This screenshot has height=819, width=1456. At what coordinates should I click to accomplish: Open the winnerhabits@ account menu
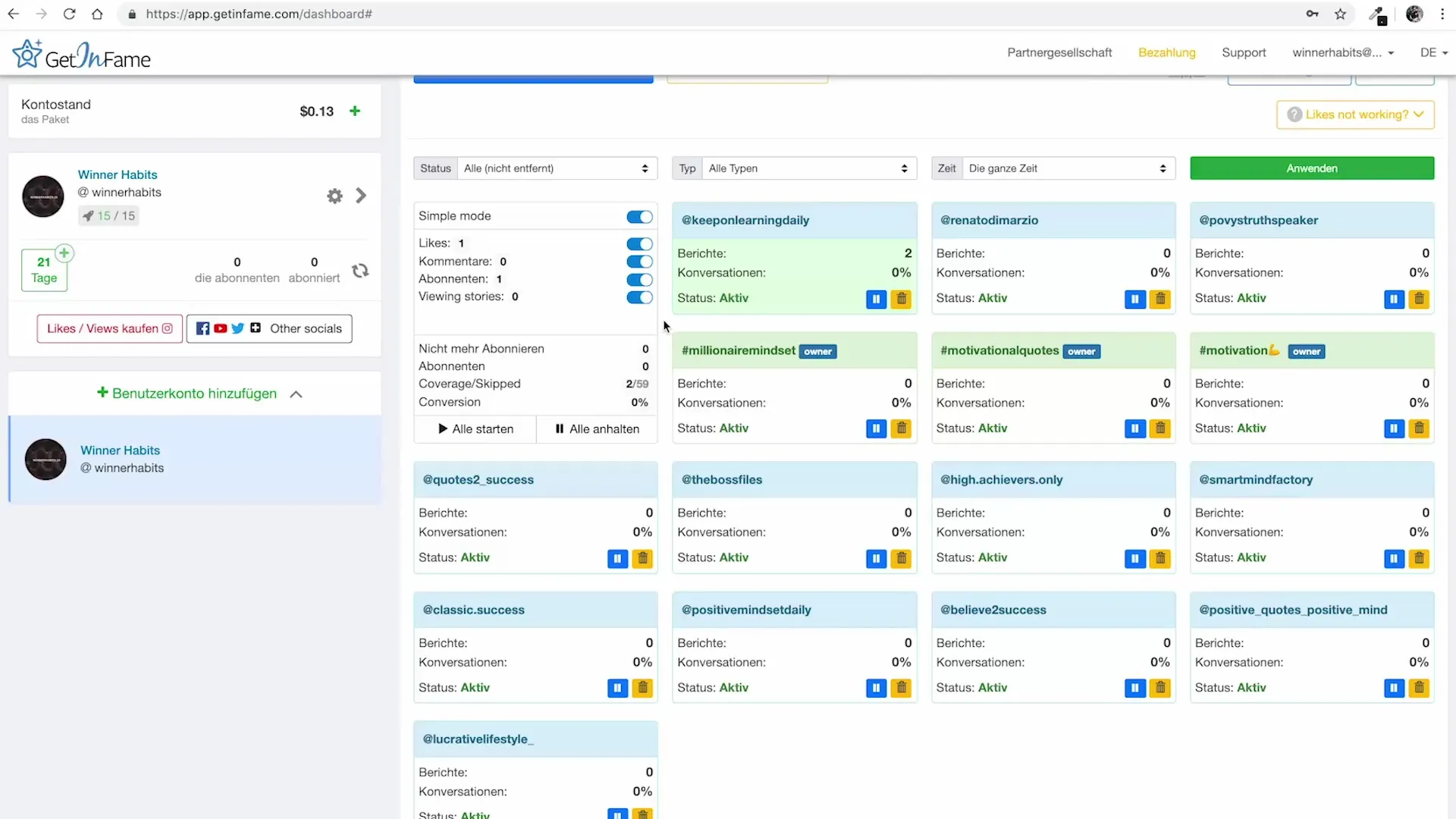tap(1343, 52)
